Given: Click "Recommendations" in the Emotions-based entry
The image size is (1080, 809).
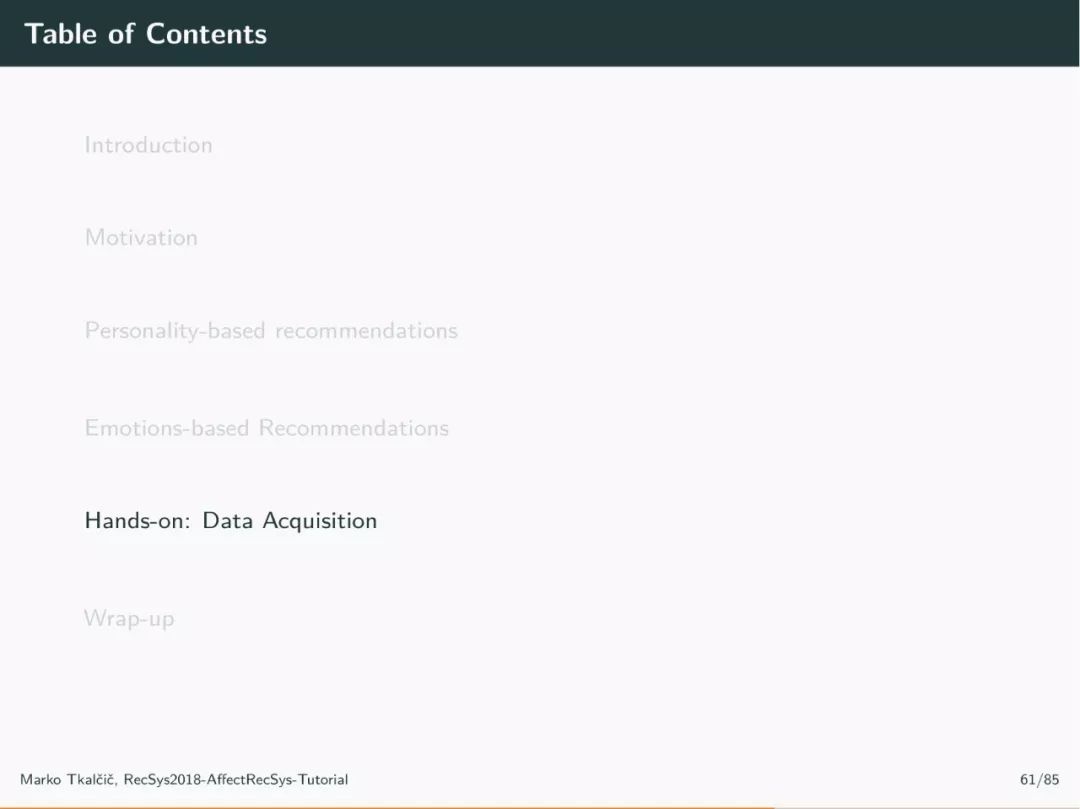Looking at the screenshot, I should 354,428.
